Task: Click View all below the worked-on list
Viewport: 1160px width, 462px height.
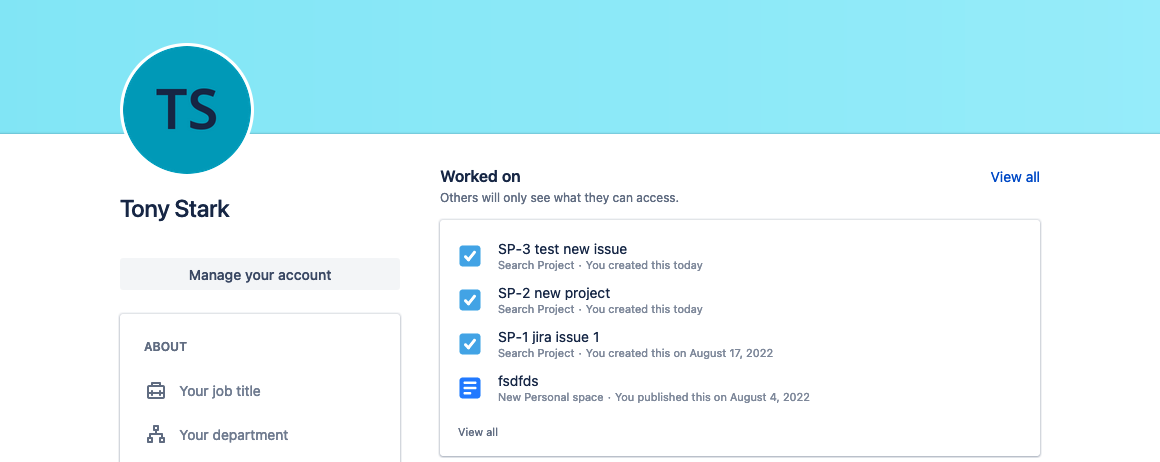Action: pos(478,432)
